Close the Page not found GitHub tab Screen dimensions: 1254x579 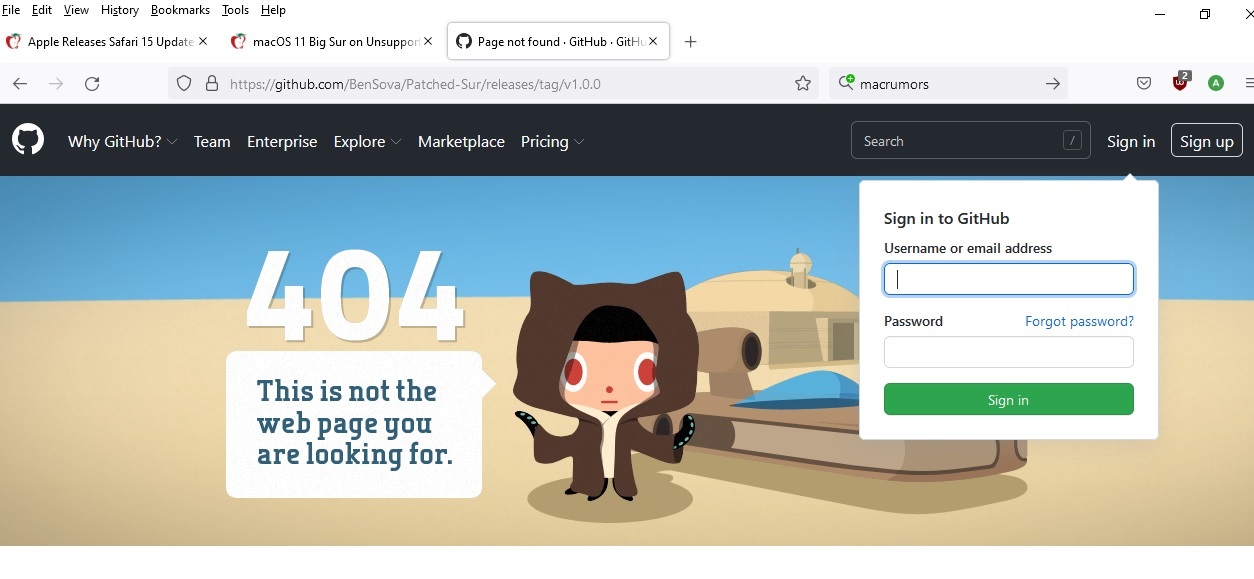tap(653, 42)
